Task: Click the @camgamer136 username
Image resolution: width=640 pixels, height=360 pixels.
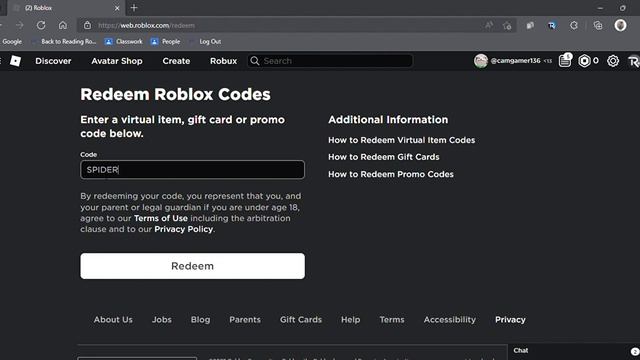Action: tap(516, 61)
